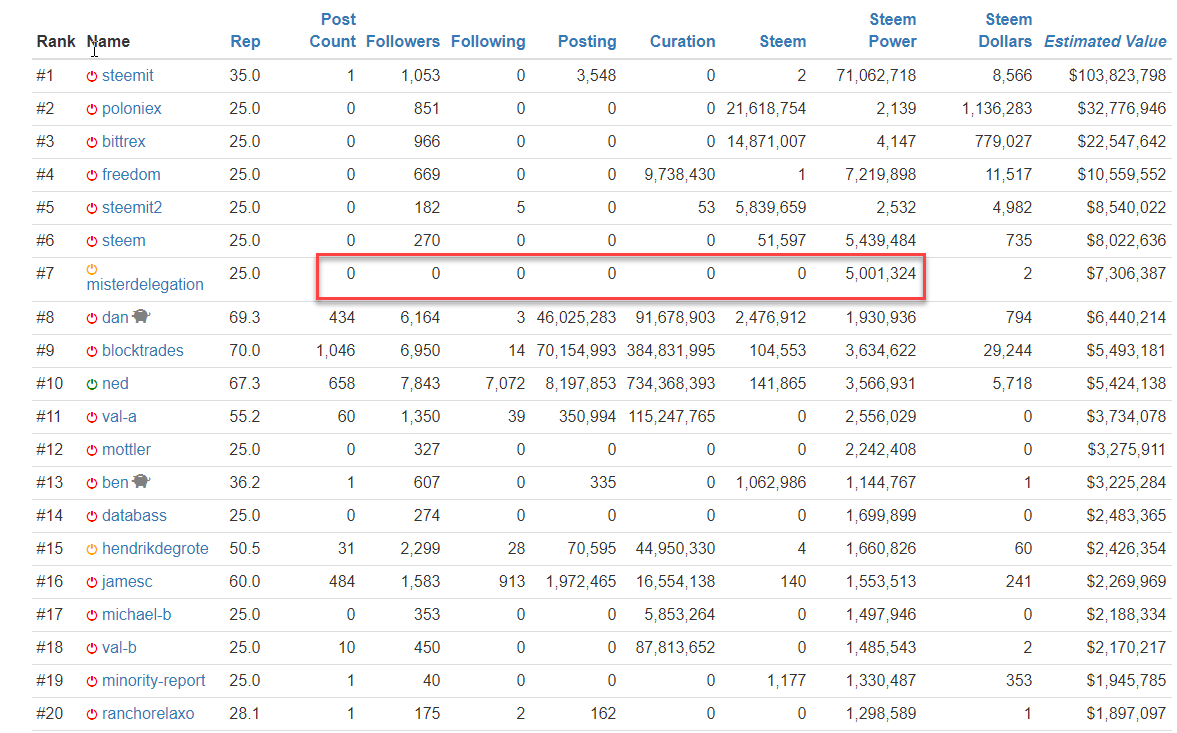The height and width of the screenshot is (733, 1177).
Task: Click the power icon beside blocktrades
Action: [92, 351]
